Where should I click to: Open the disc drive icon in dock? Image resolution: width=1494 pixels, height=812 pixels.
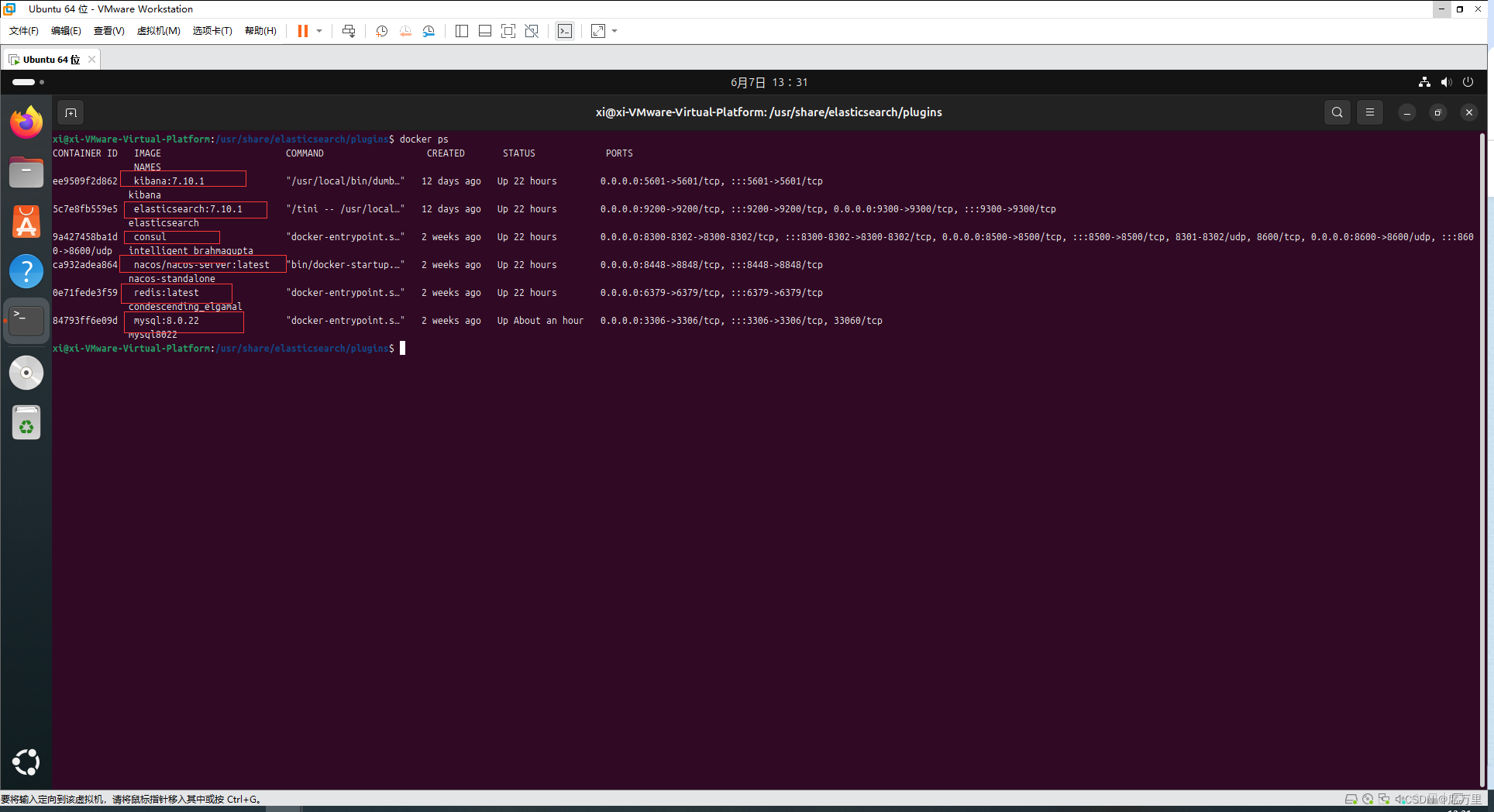26,373
